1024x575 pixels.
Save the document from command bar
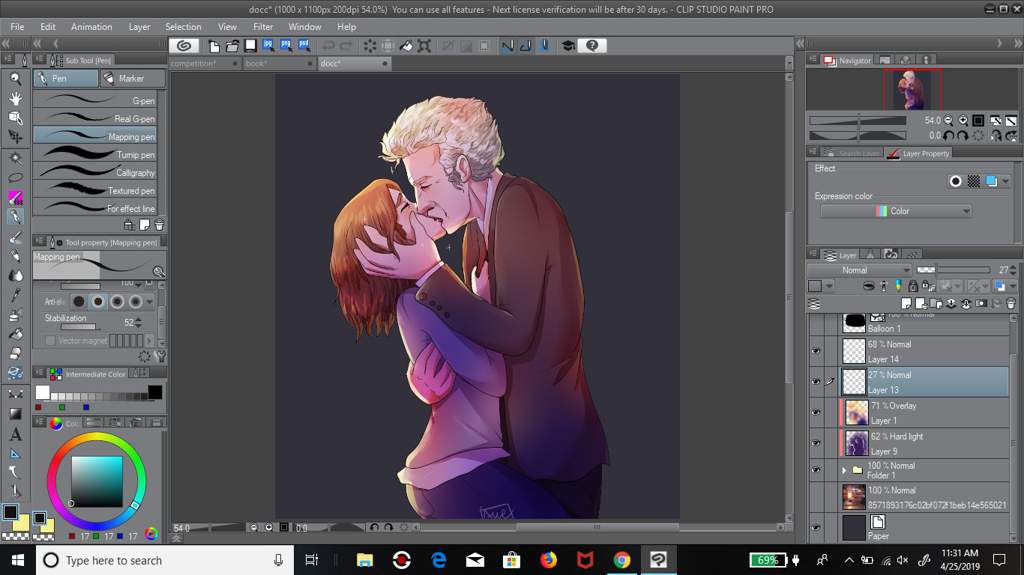click(x=250, y=46)
